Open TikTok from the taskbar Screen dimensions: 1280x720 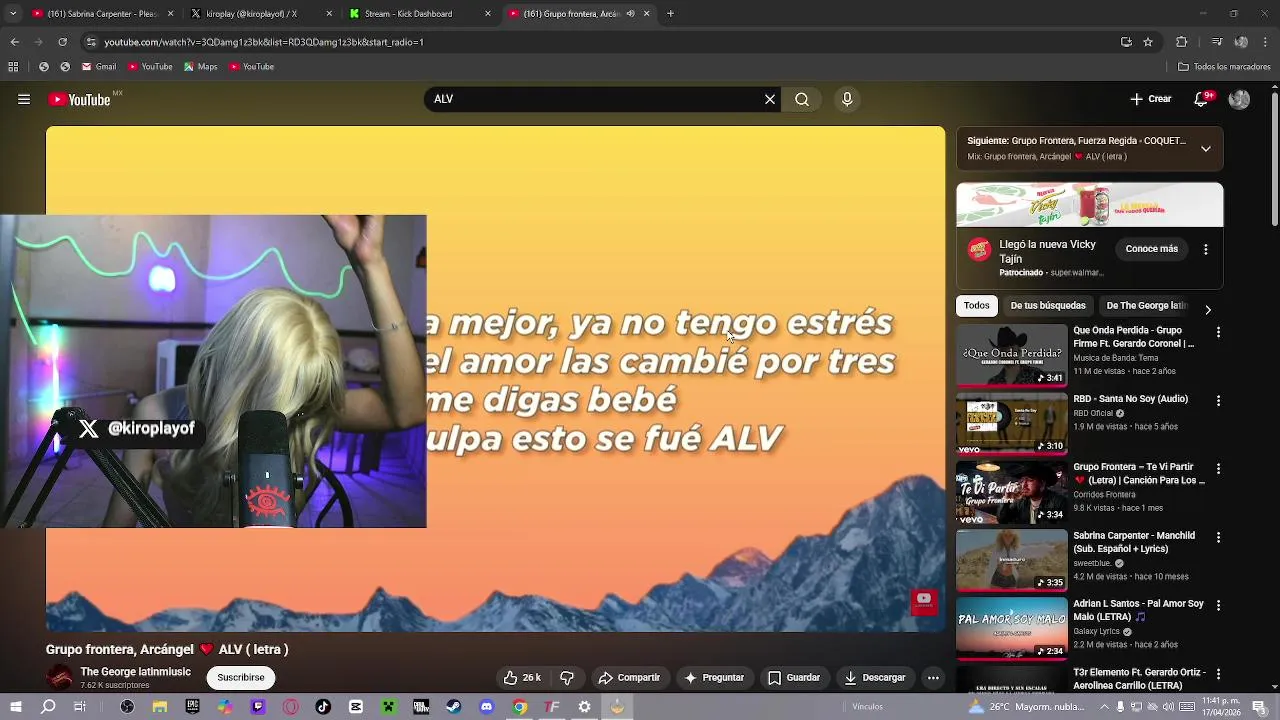[x=323, y=707]
